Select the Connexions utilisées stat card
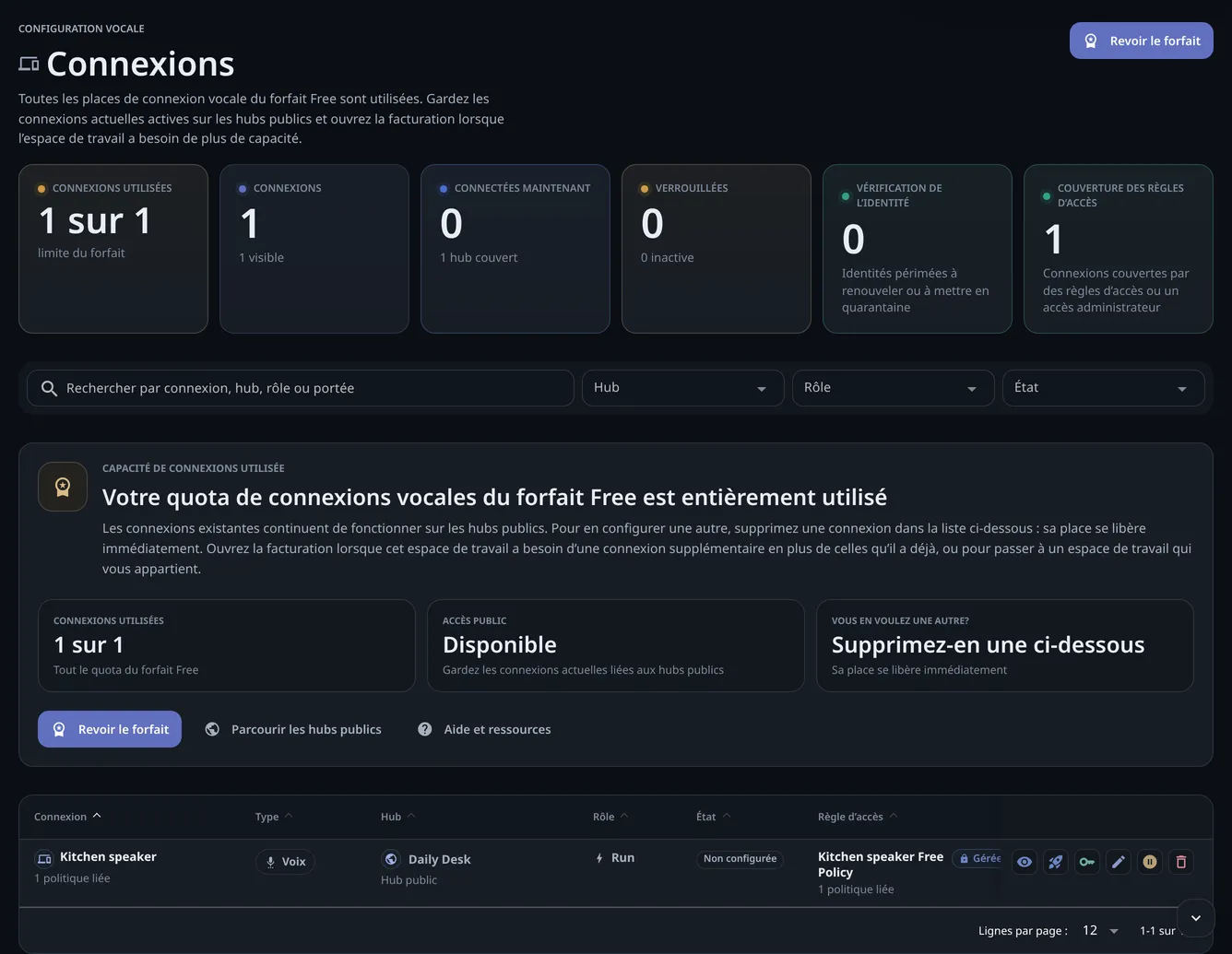 coord(113,249)
